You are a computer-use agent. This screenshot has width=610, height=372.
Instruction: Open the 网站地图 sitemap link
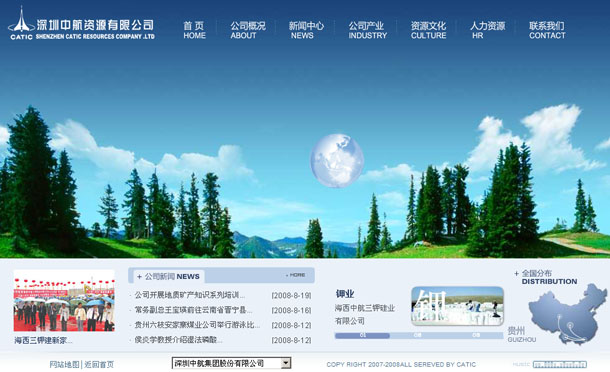pos(64,365)
